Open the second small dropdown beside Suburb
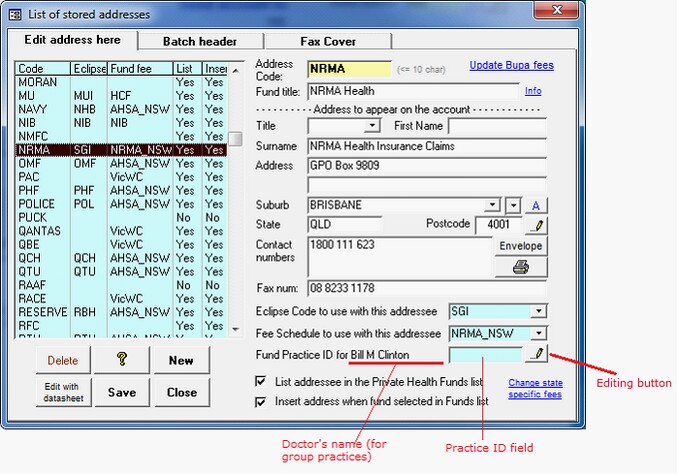This screenshot has width=678, height=474. pyautogui.click(x=513, y=205)
